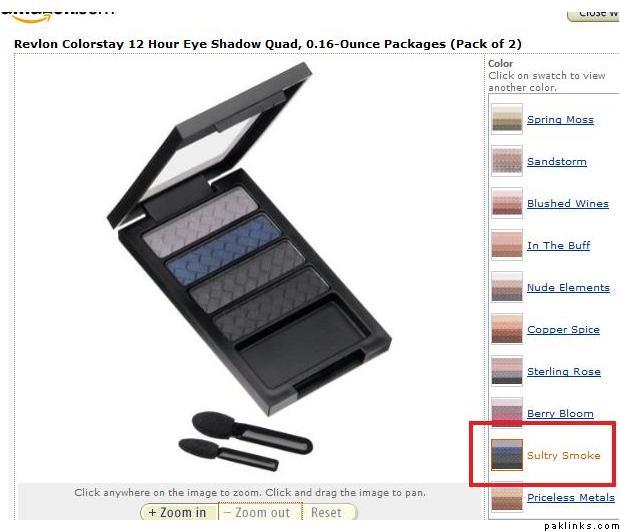This screenshot has height=532, width=620.
Task: Open the Spring Moss link
Action: tap(560, 119)
